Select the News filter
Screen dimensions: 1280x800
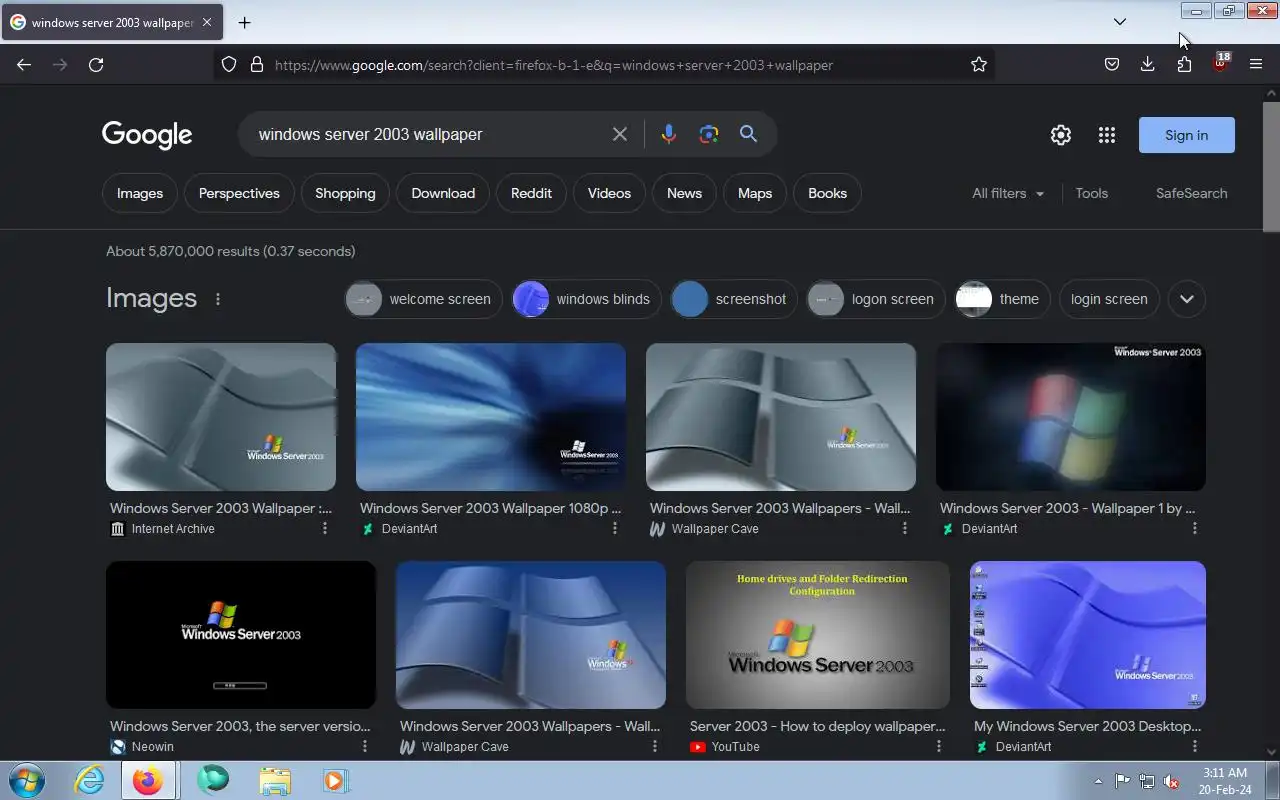684,193
